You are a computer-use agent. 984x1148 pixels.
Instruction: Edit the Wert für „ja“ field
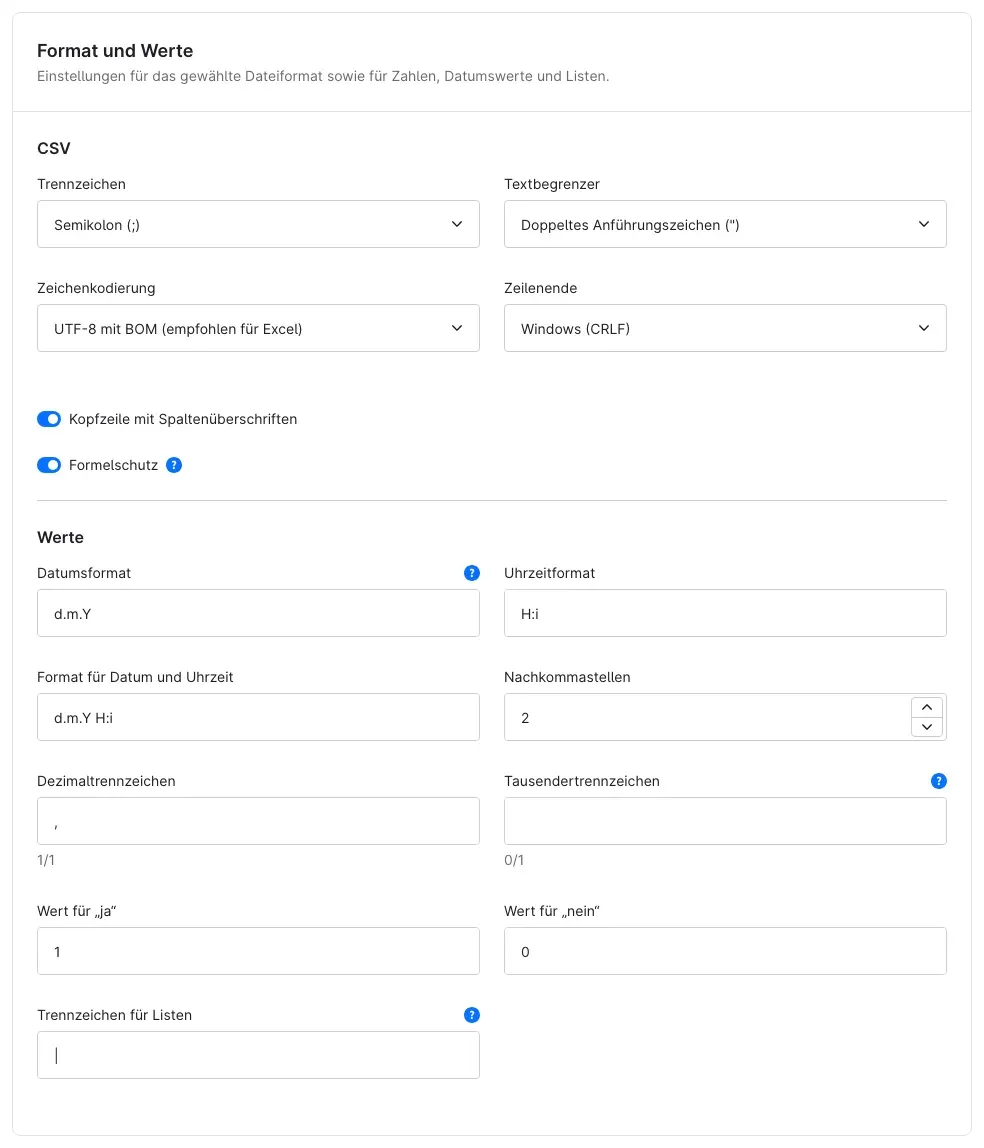pyautogui.click(x=258, y=951)
